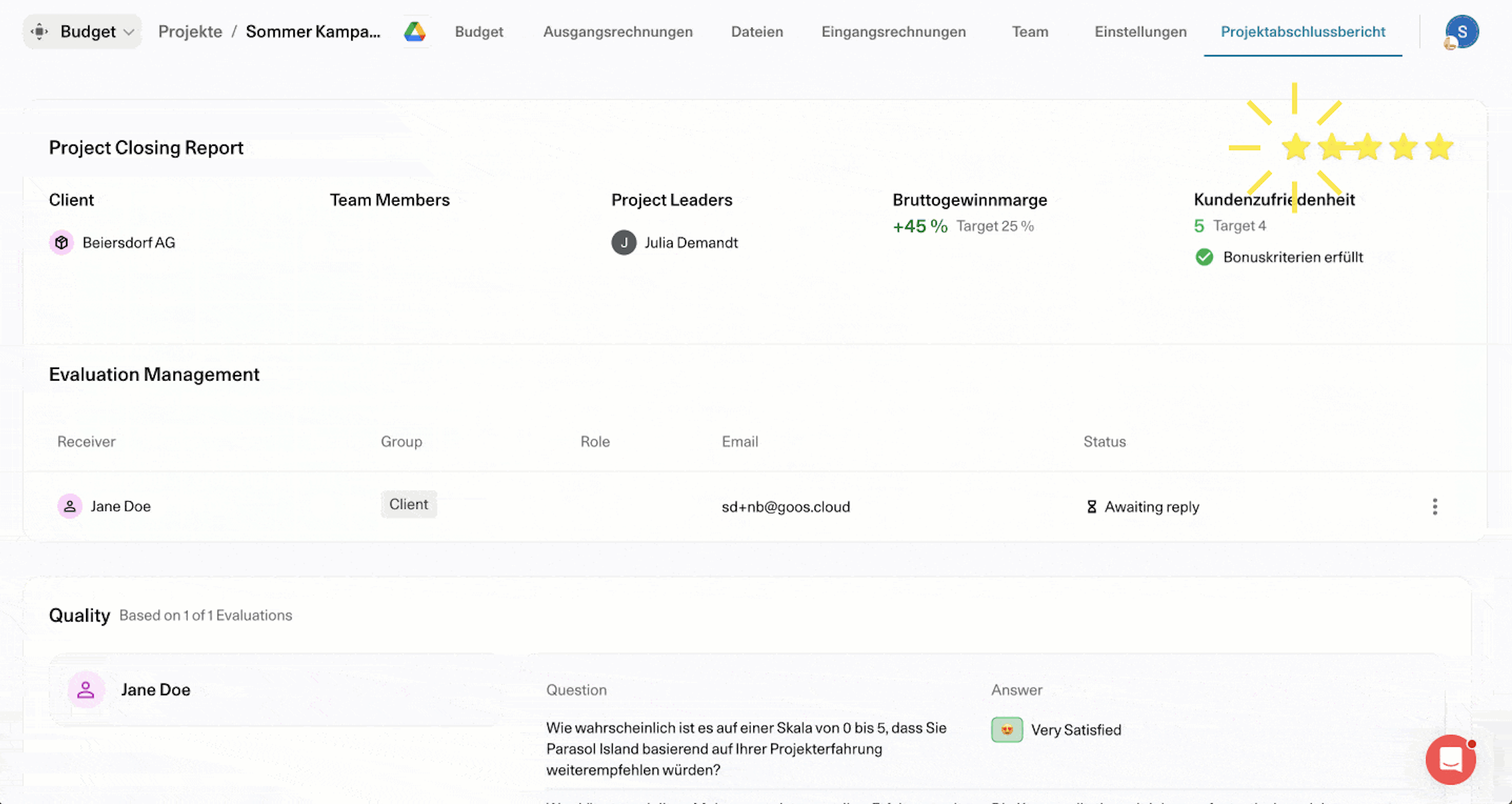This screenshot has width=1512, height=804.
Task: Click the sd+nb@goos.cloud email
Action: (x=786, y=507)
